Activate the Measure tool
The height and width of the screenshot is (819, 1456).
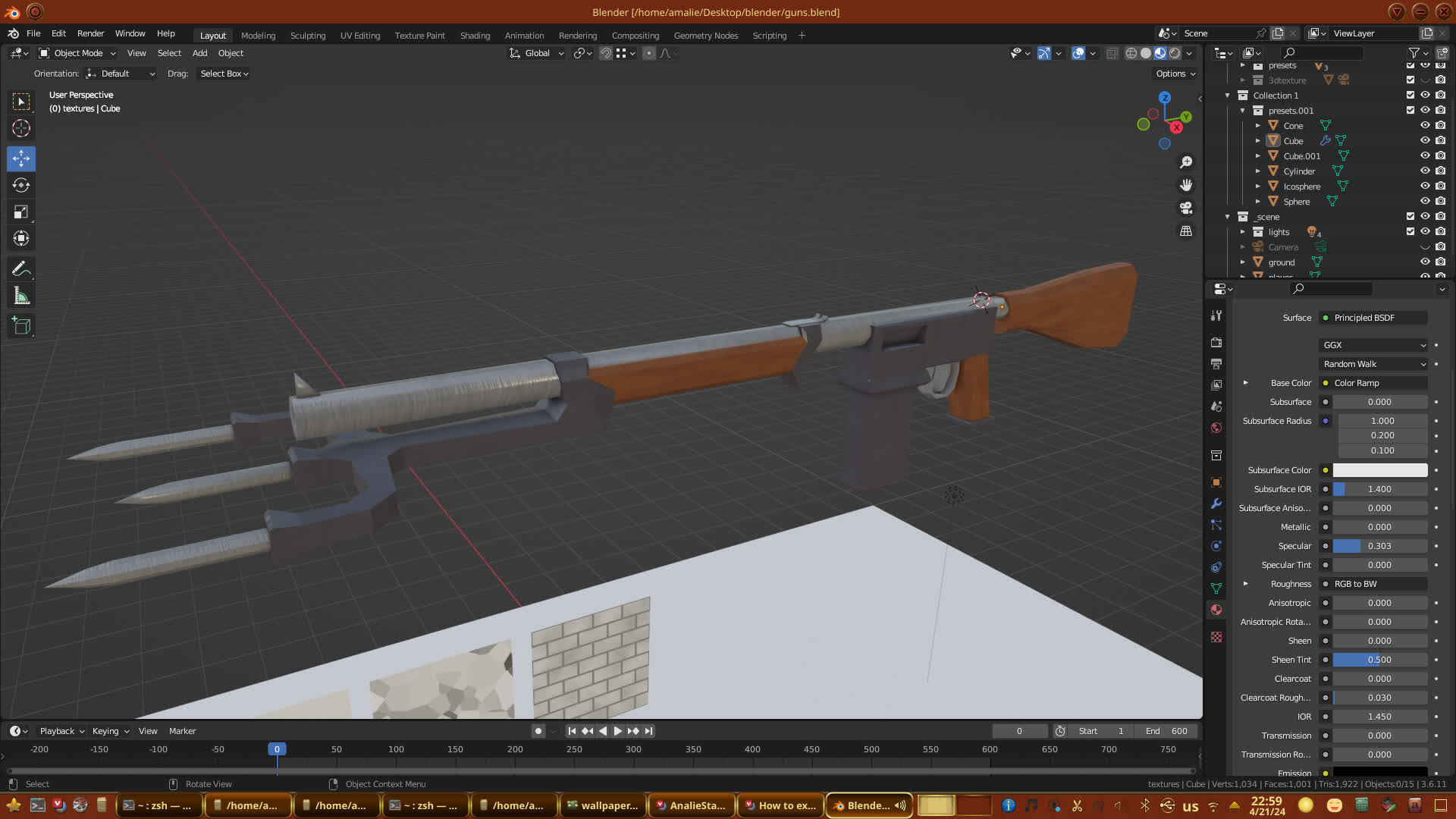point(21,297)
